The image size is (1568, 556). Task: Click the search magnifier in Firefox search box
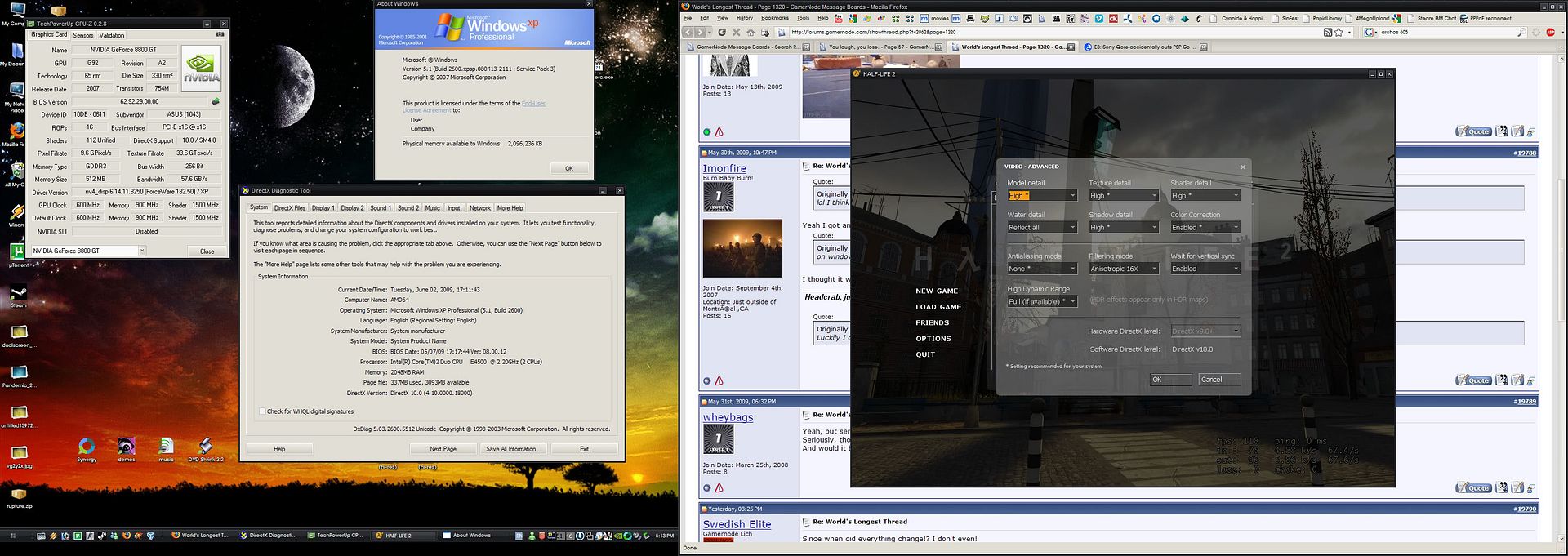[1521, 33]
